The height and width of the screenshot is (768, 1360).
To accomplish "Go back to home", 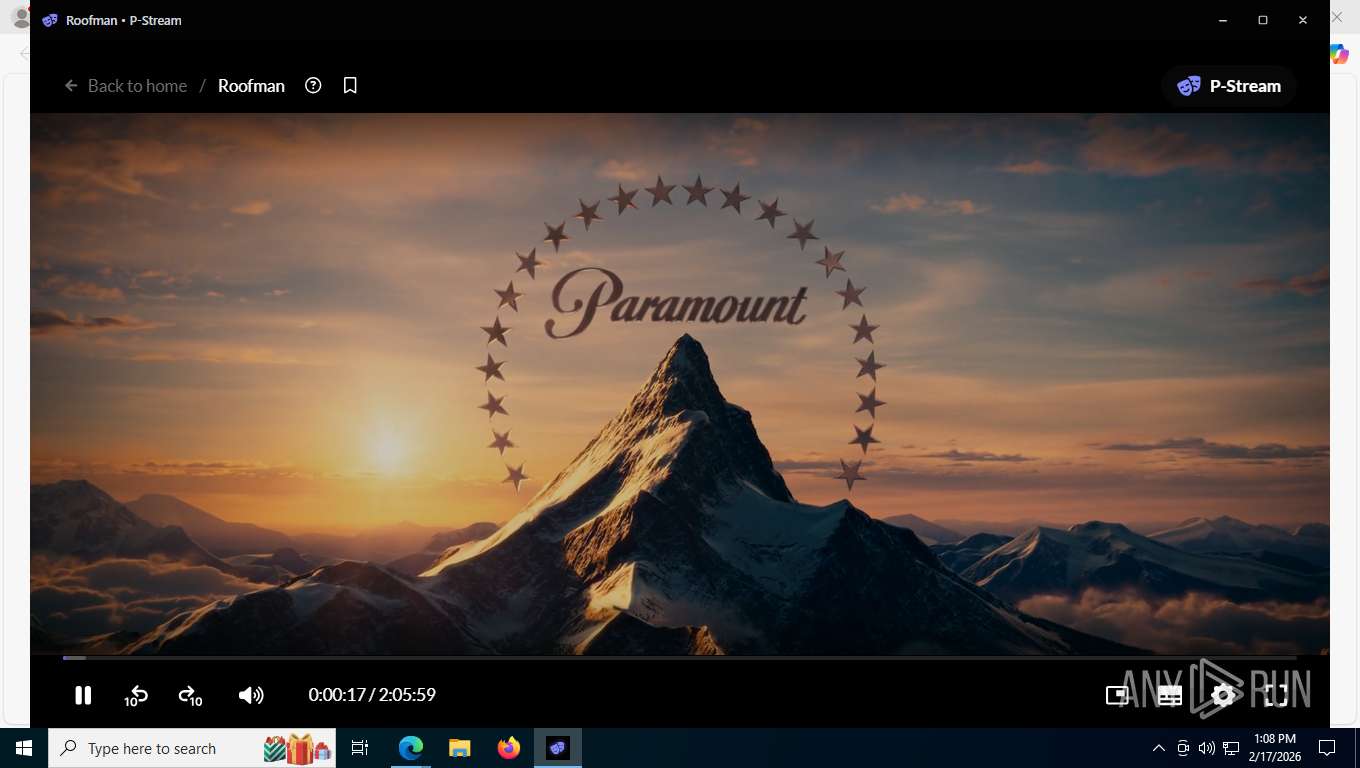I will pos(126,86).
